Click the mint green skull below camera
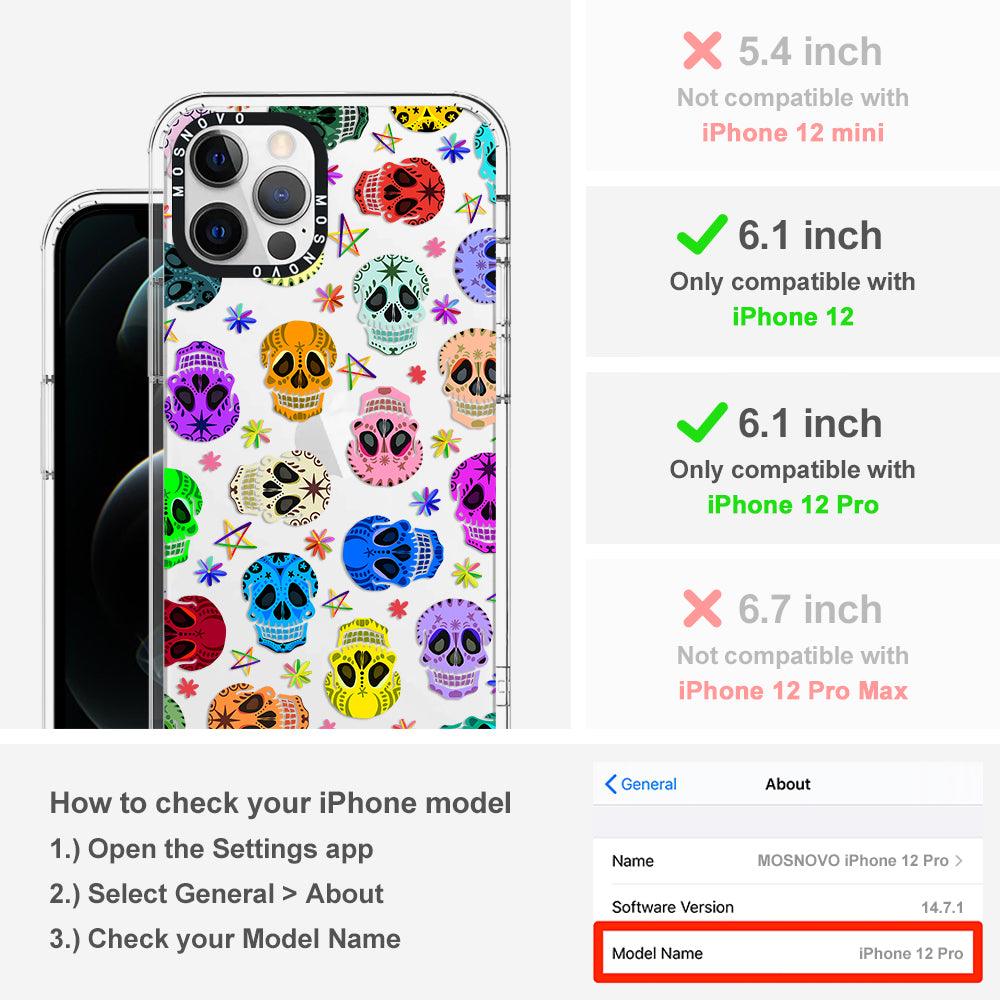 click(x=392, y=304)
